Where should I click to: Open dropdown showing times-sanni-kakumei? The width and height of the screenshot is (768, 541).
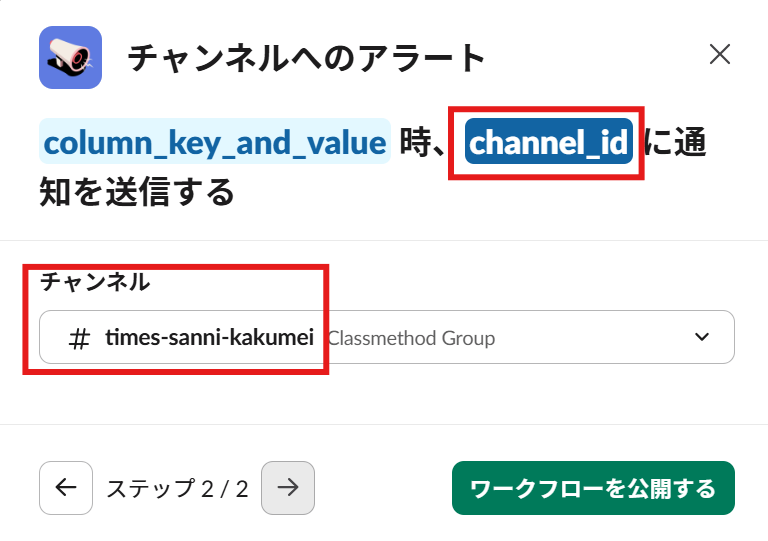coord(210,338)
